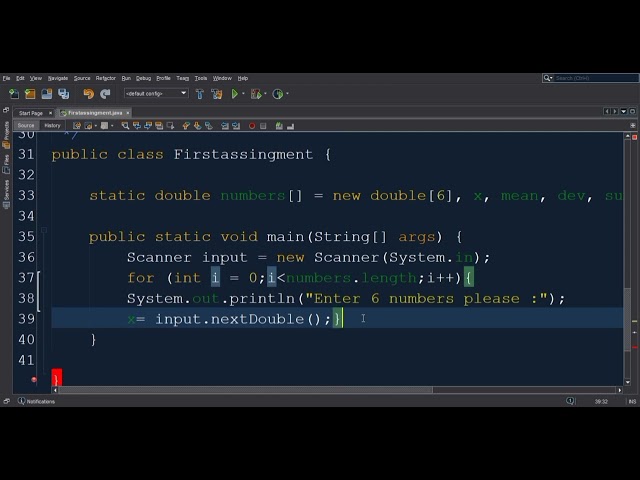Toggle Rectangular Selection editor icon
The image size is (640, 480).
(x=170, y=126)
